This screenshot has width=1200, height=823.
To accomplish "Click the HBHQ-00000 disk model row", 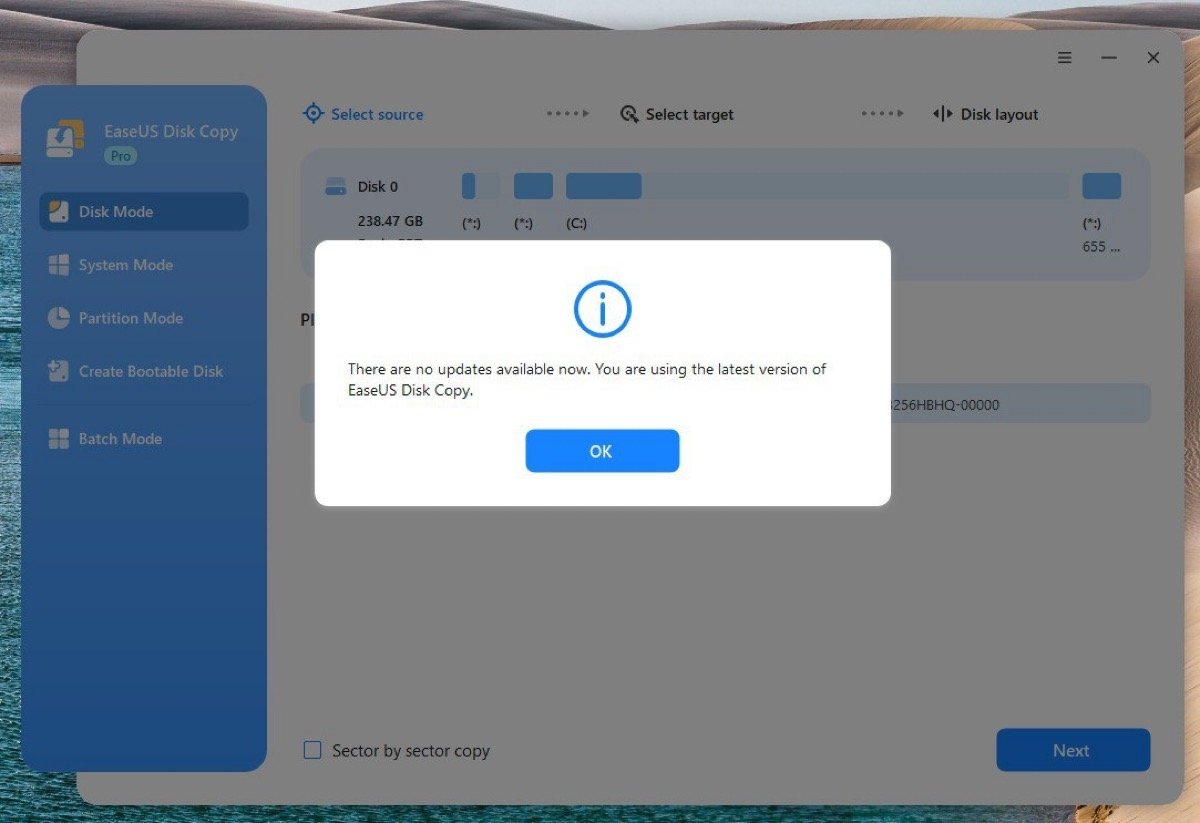I will [x=725, y=405].
